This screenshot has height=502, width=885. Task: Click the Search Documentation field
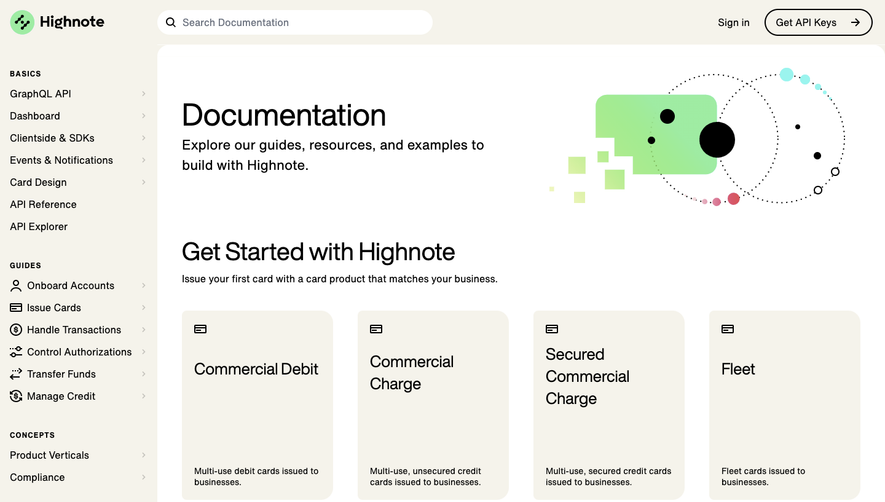[295, 23]
